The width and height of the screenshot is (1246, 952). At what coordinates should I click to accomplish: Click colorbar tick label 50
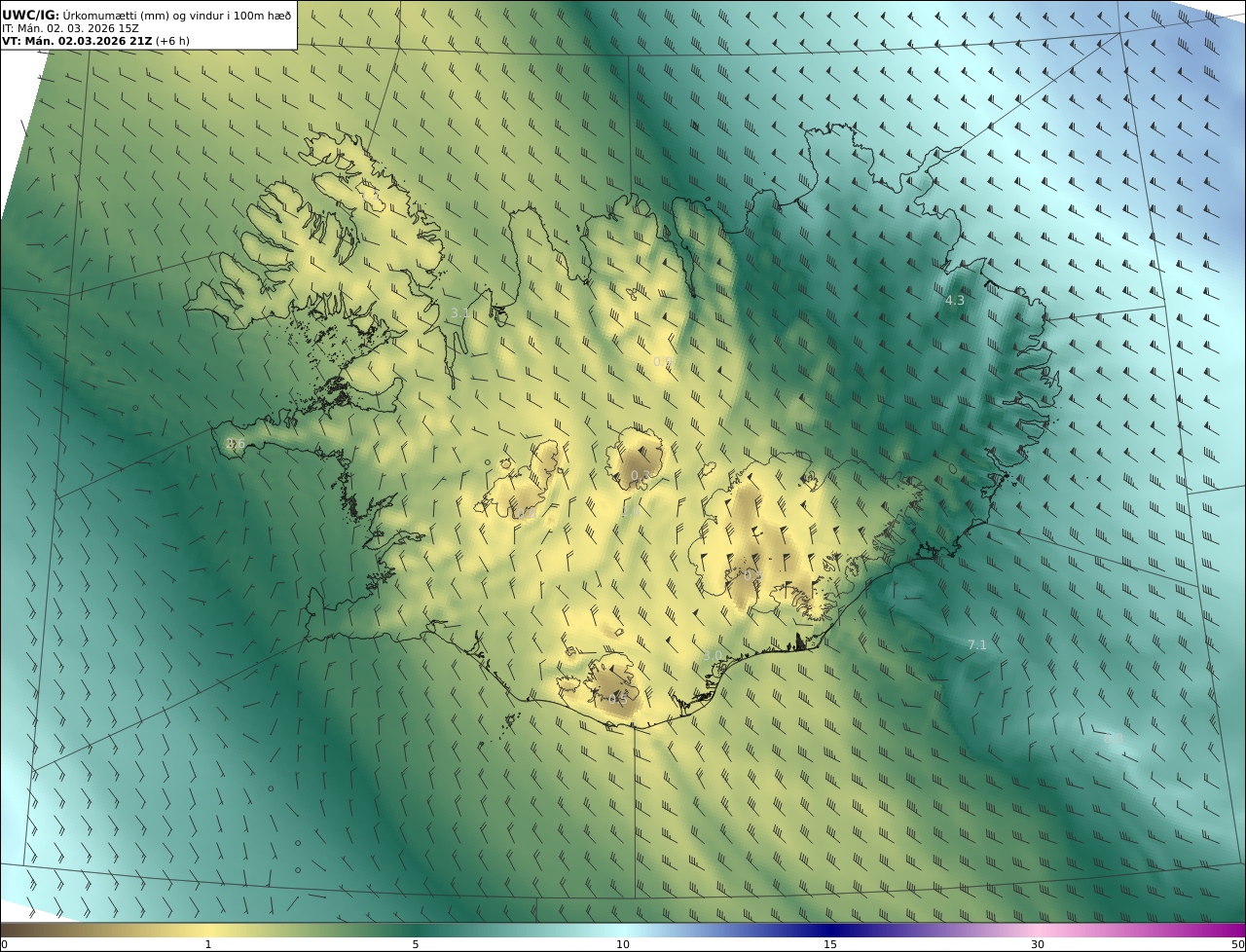[x=1238, y=944]
